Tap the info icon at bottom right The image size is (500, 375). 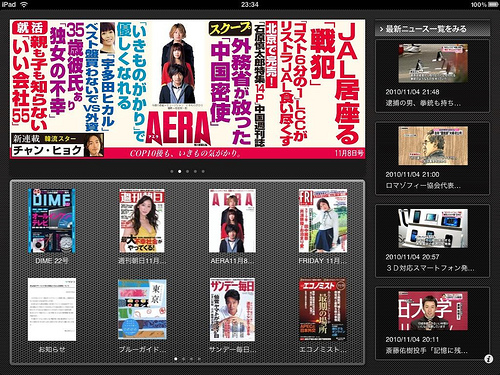pyautogui.click(x=489, y=359)
